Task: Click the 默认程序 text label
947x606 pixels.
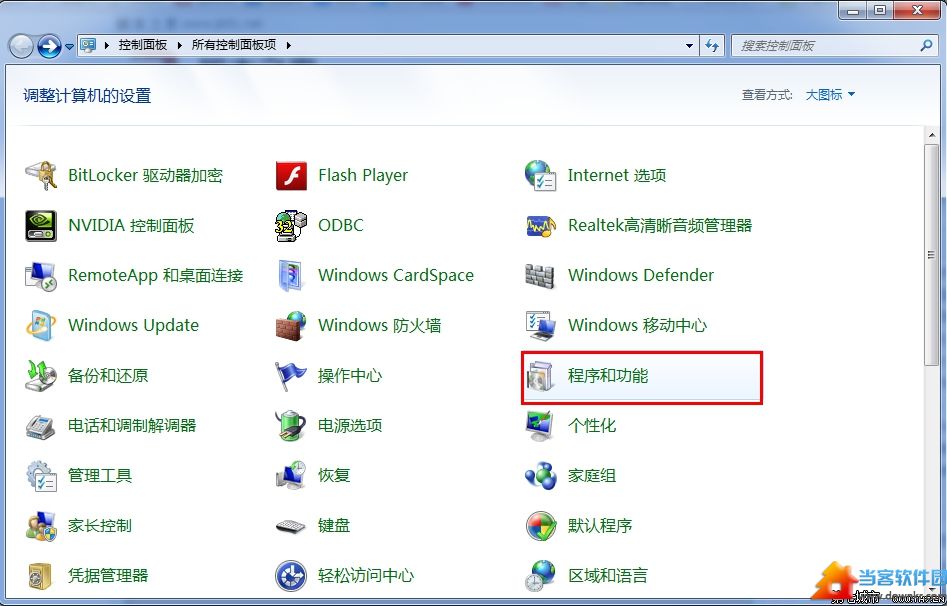Action: 600,526
